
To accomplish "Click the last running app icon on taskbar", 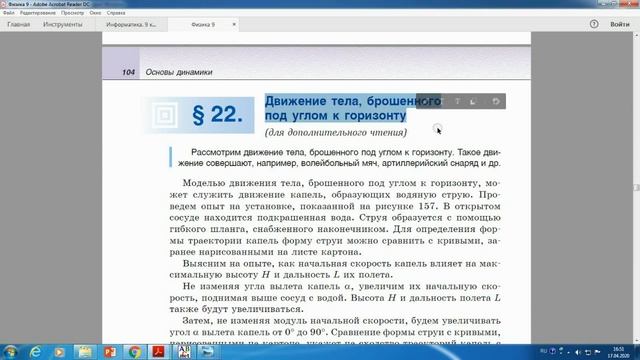I will tap(207, 352).
